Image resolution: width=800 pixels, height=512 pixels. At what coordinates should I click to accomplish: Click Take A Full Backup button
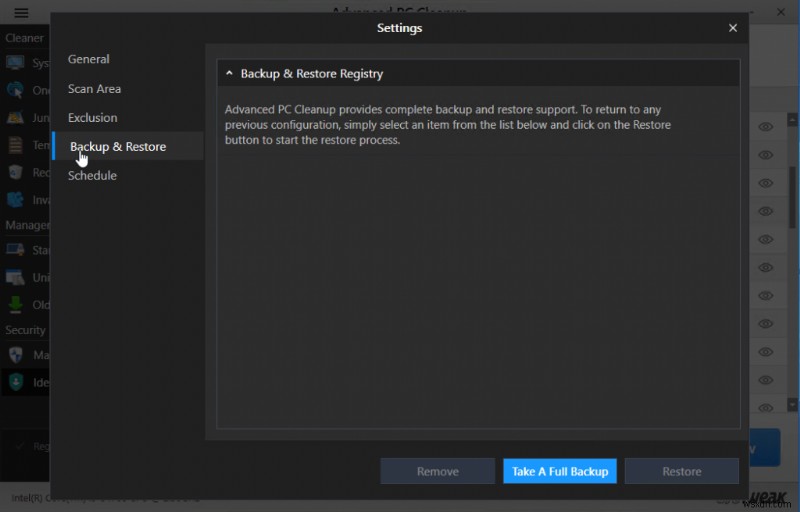560,471
